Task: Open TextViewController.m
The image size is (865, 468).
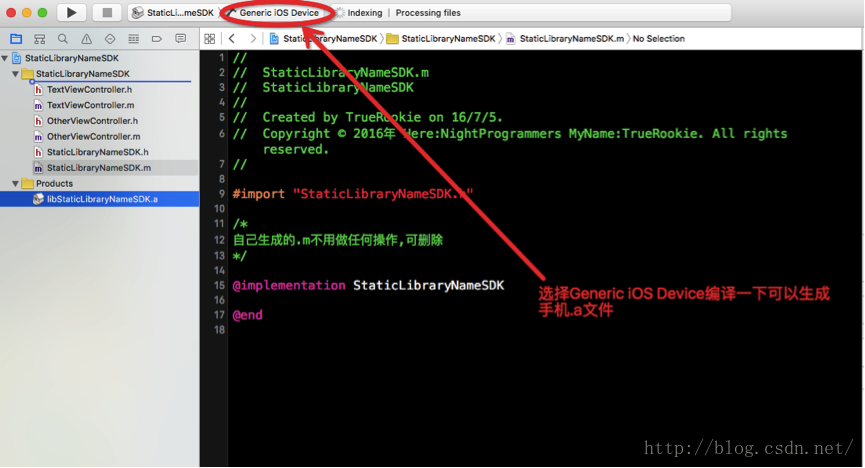Action: (x=90, y=105)
